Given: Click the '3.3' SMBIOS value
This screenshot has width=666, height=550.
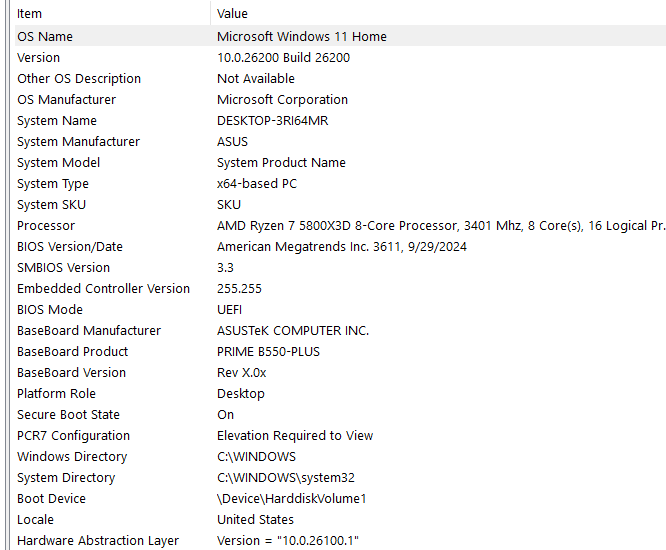Looking at the screenshot, I should [x=225, y=268].
